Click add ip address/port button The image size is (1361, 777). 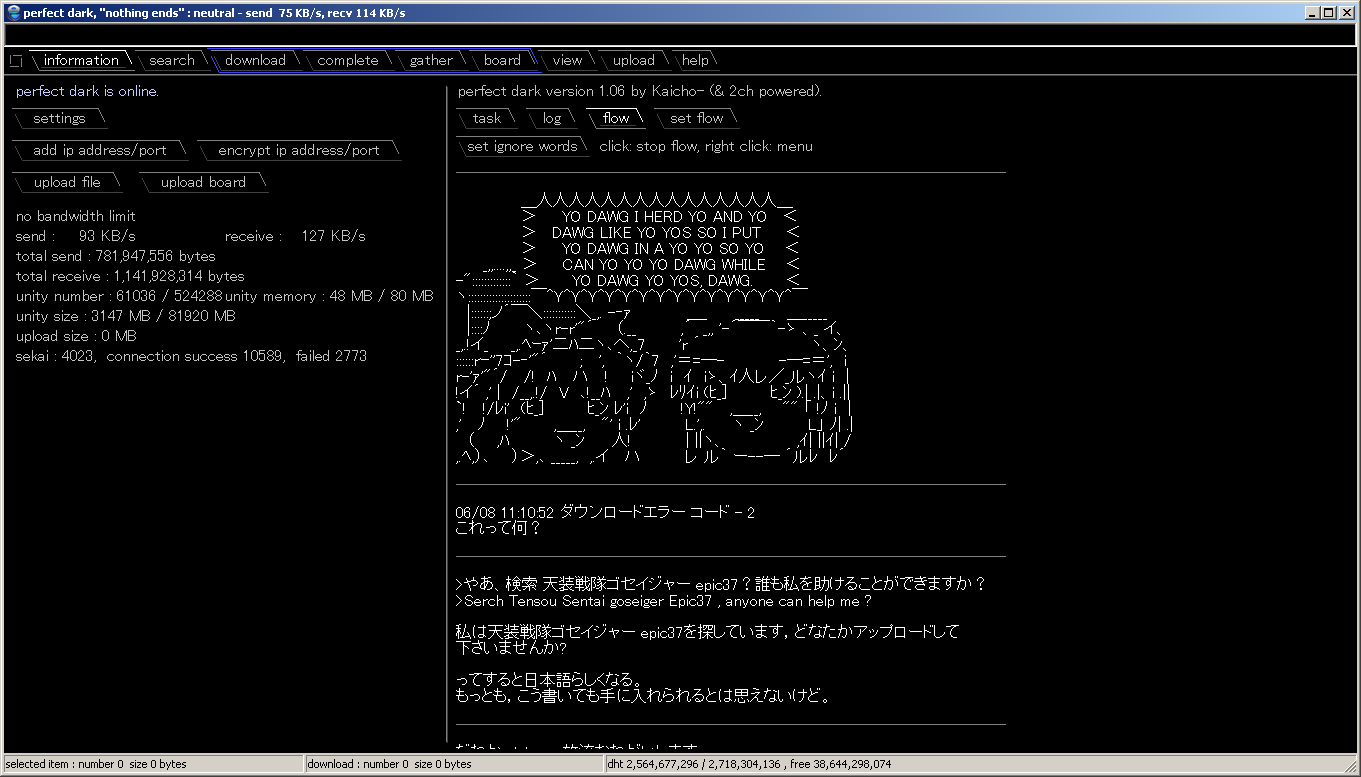100,150
